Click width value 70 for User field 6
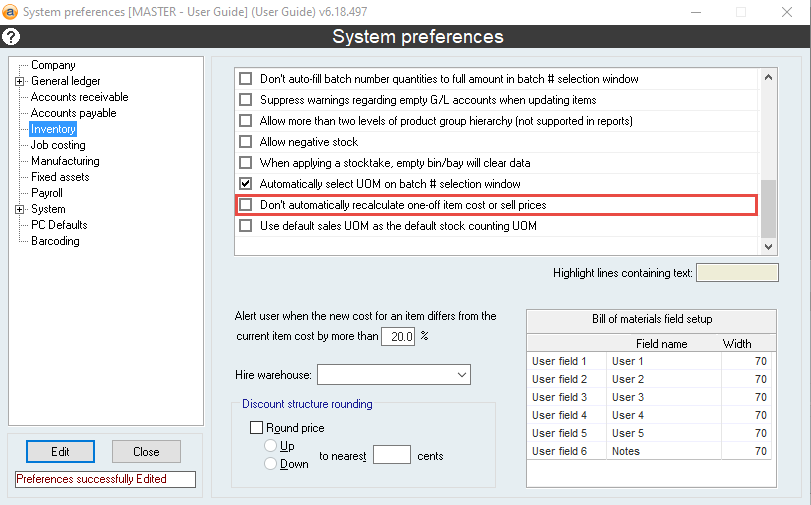 pos(746,451)
